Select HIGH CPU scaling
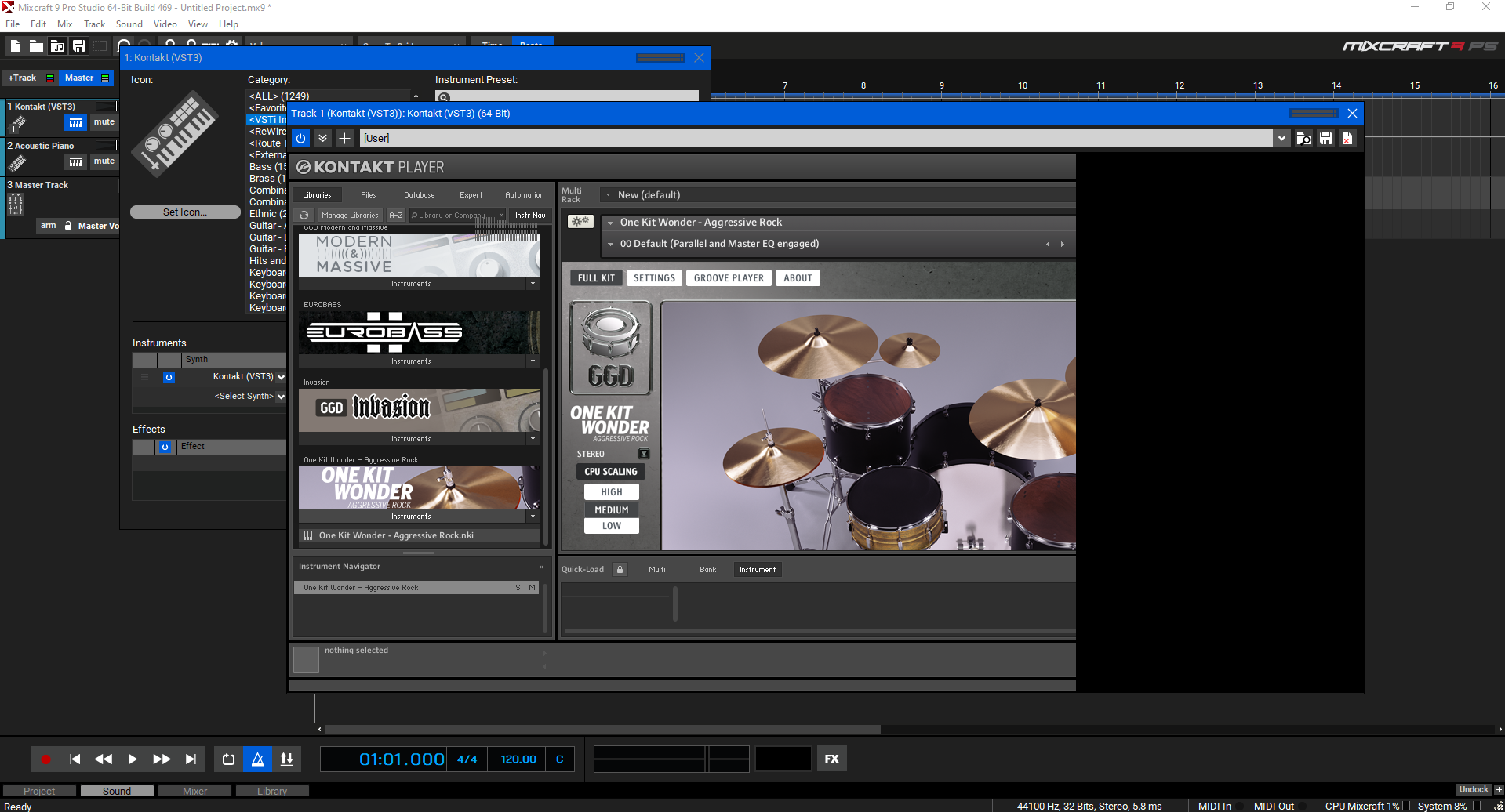Image resolution: width=1505 pixels, height=812 pixels. click(x=612, y=492)
